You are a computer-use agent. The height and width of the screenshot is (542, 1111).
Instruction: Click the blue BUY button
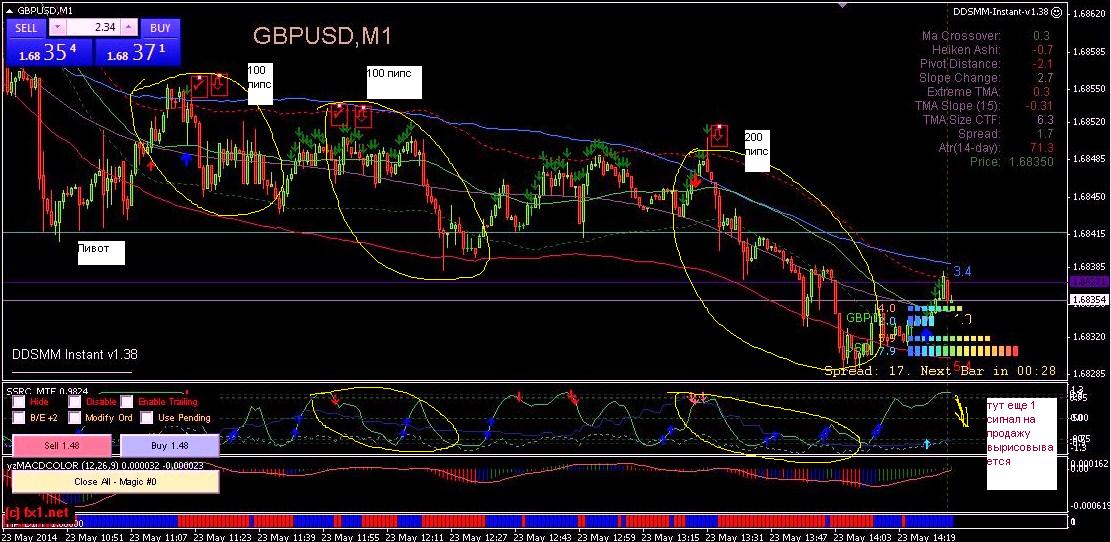coord(161,28)
